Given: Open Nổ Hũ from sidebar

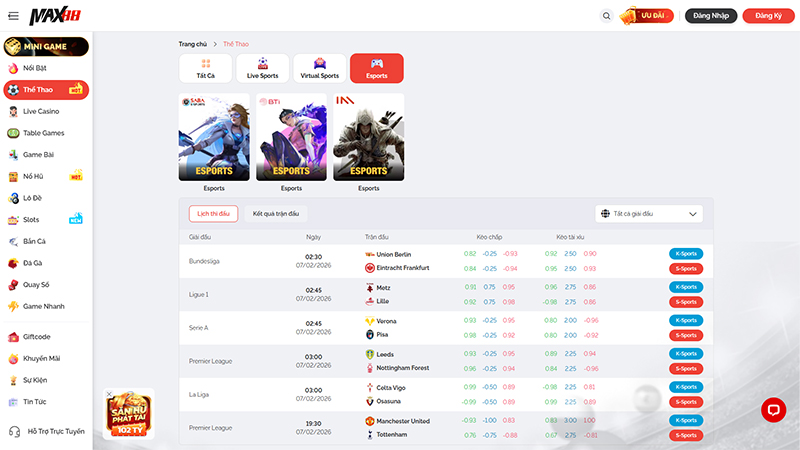Looking at the screenshot, I should (x=46, y=177).
